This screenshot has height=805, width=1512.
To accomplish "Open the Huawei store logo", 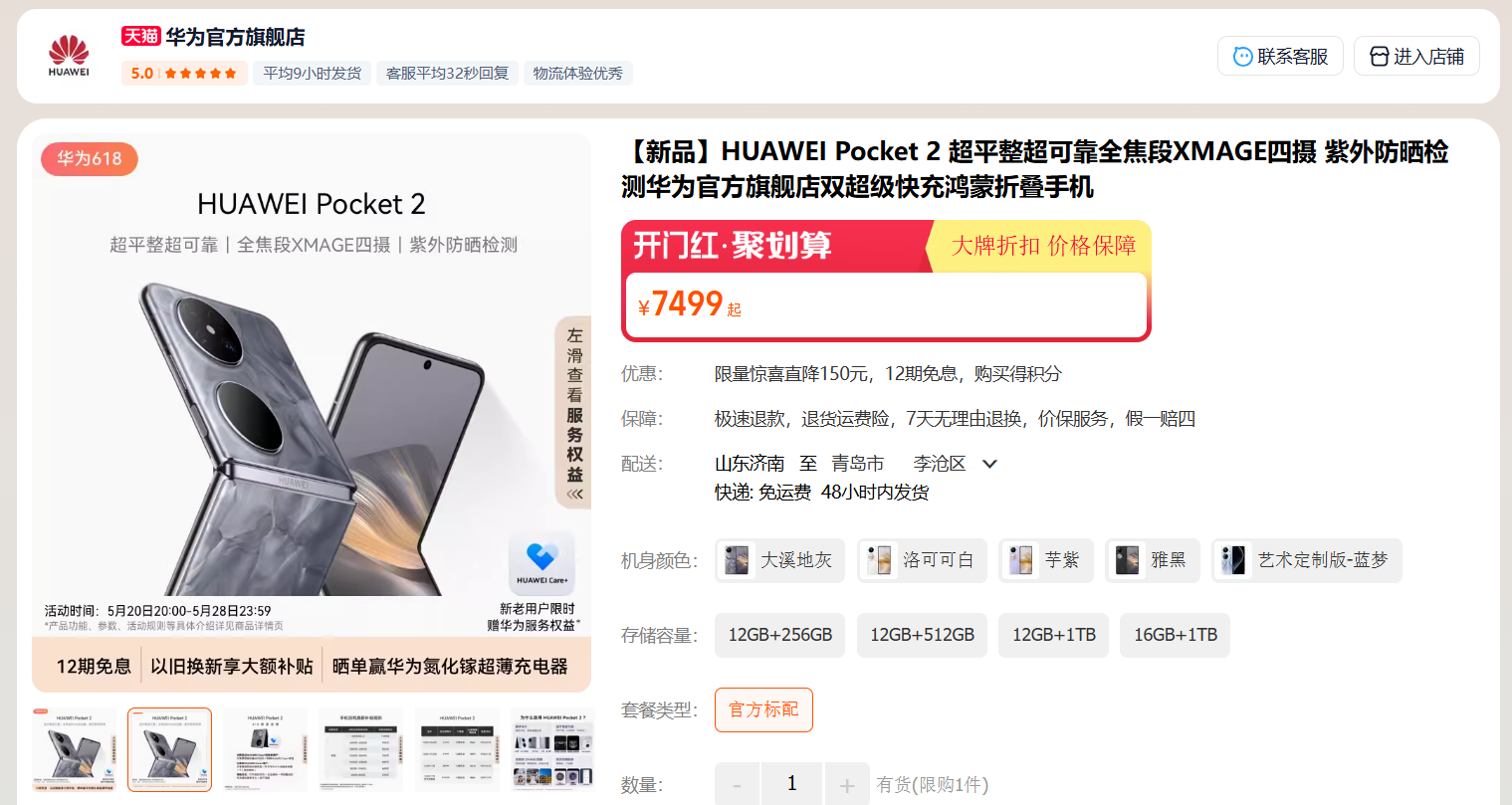I will (x=69, y=57).
